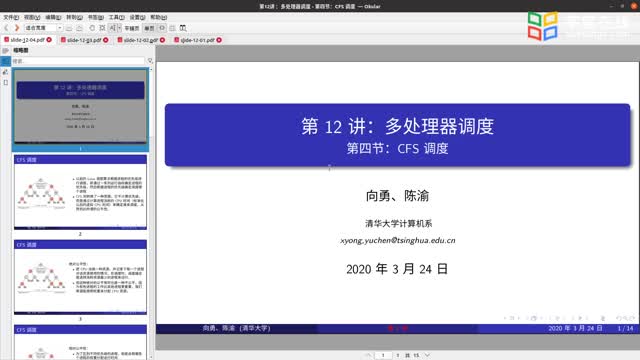Switch to the slide-12-01.pdf tab

pyautogui.click(x=197, y=40)
